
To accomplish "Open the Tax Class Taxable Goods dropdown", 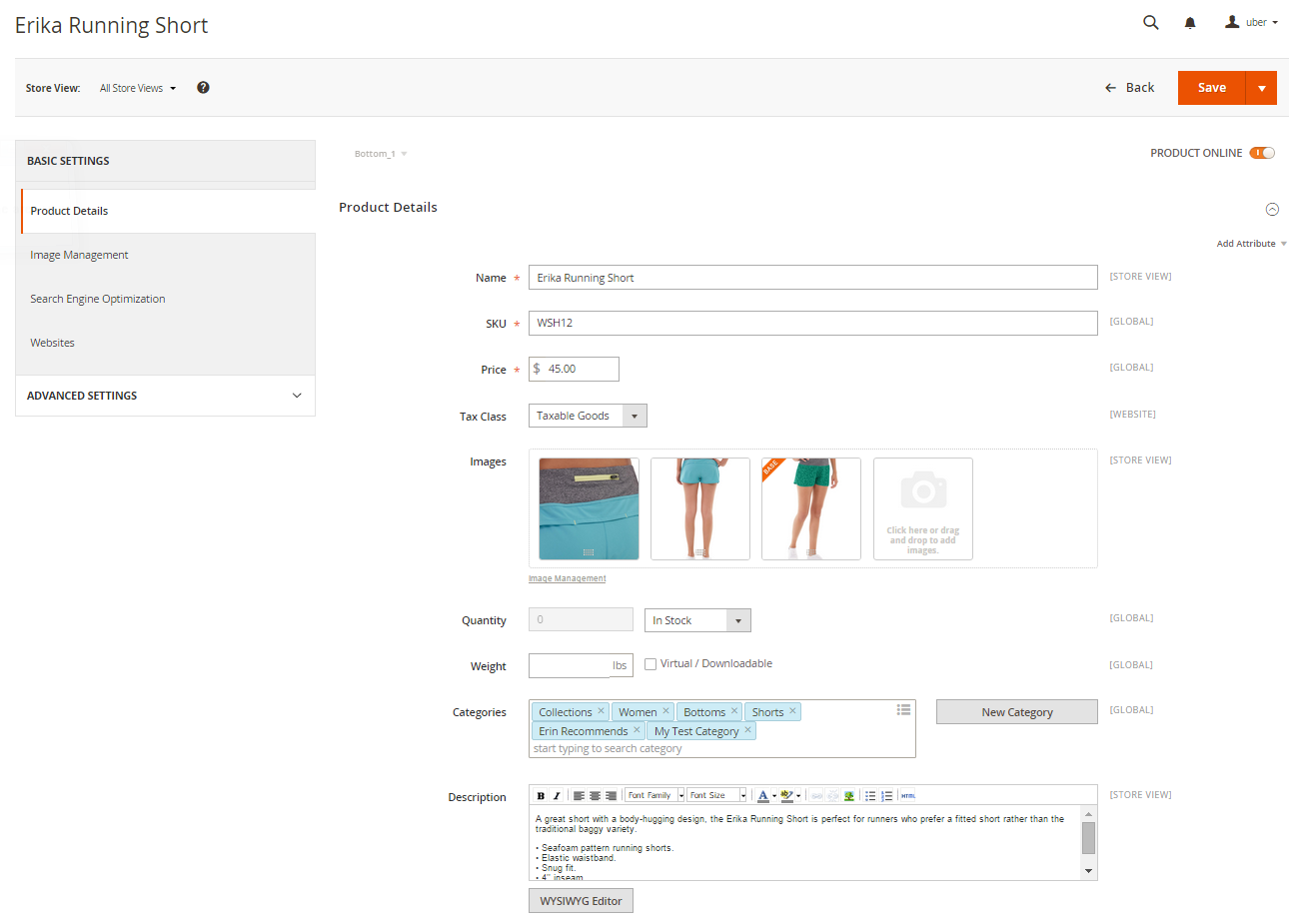I will 588,416.
